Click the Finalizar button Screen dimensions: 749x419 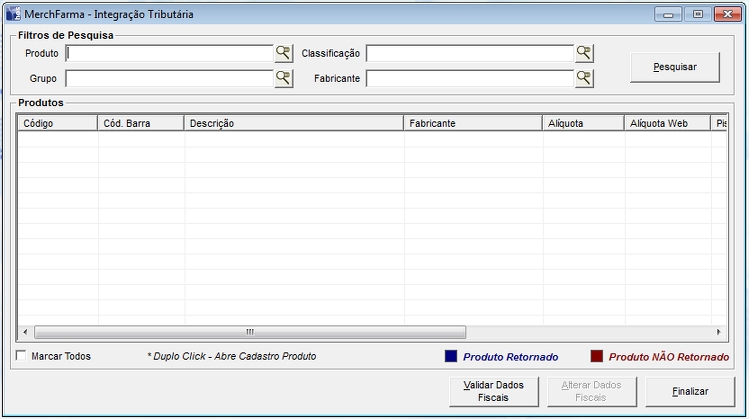tap(690, 391)
